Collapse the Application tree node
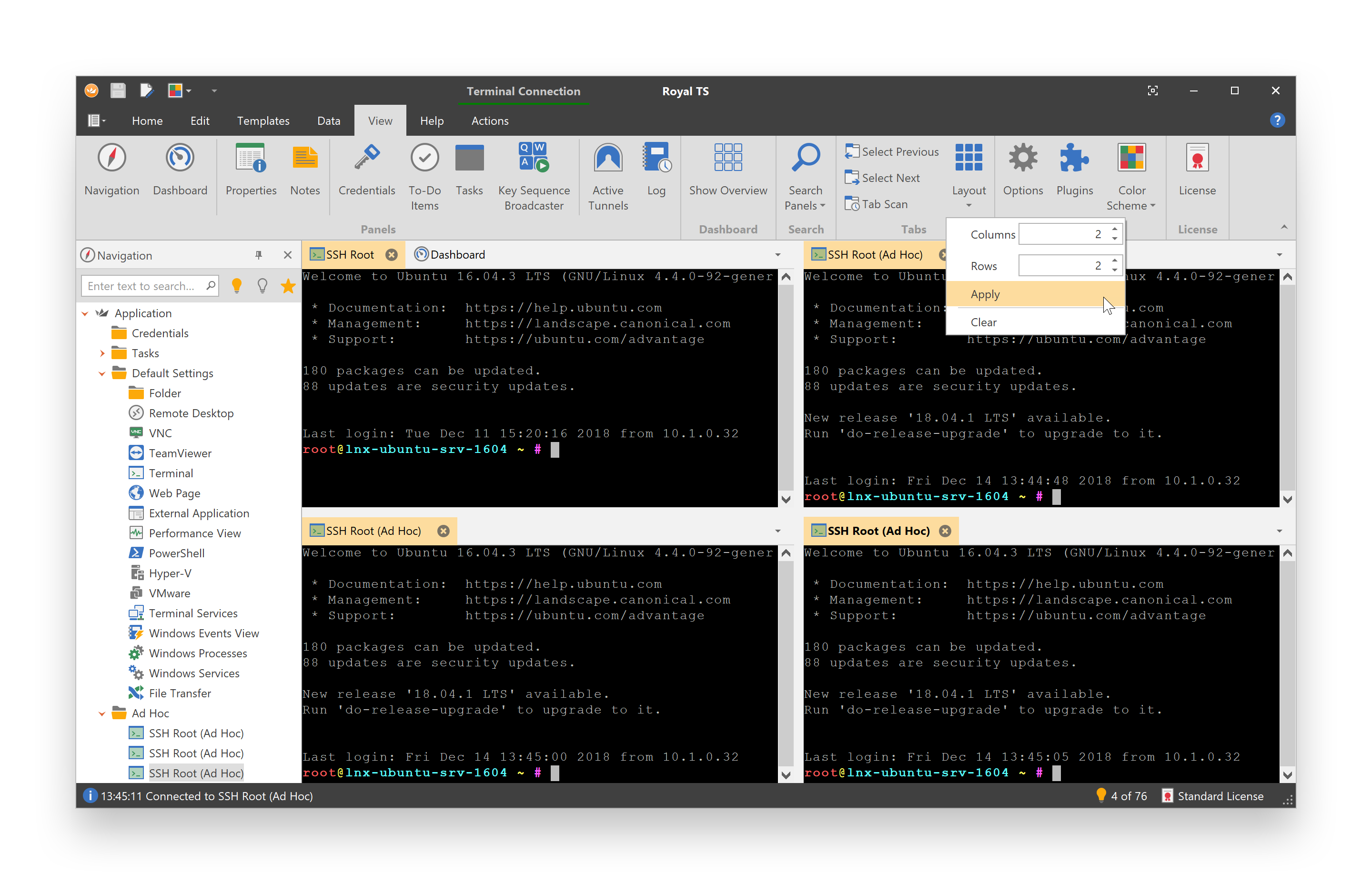The width and height of the screenshot is (1372, 884). click(85, 313)
